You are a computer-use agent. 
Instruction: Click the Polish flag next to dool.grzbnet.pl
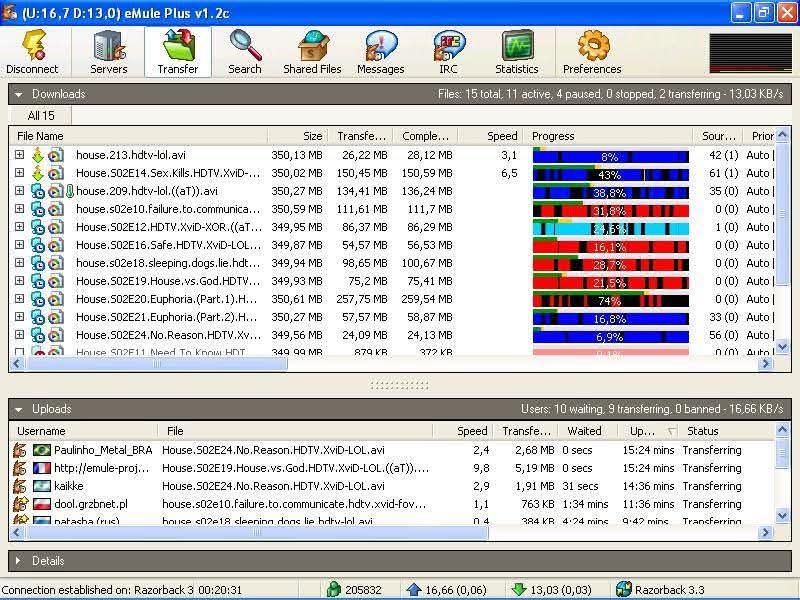pyautogui.click(x=42, y=504)
